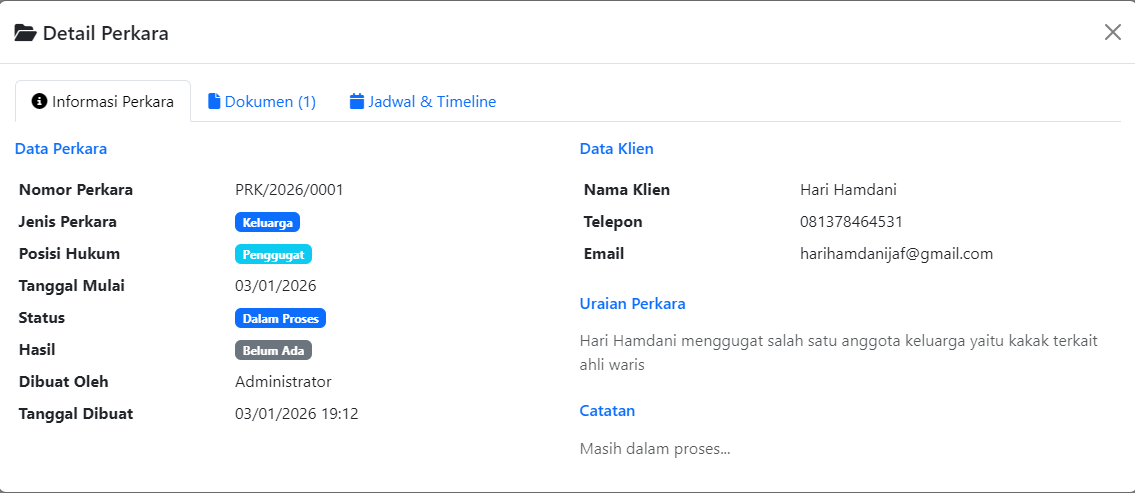
Task: Click the case description paragraph about ahli waris
Action: coord(839,353)
